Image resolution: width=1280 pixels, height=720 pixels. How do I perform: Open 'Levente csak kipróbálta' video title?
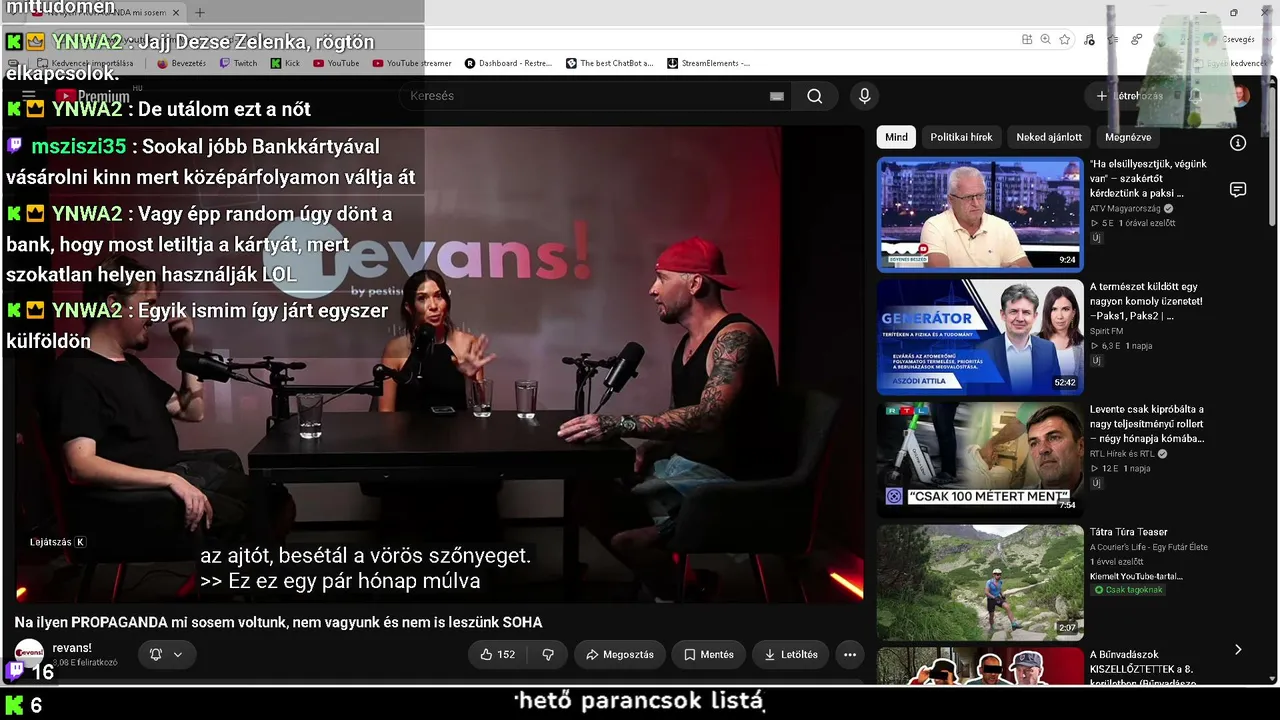(x=1147, y=424)
